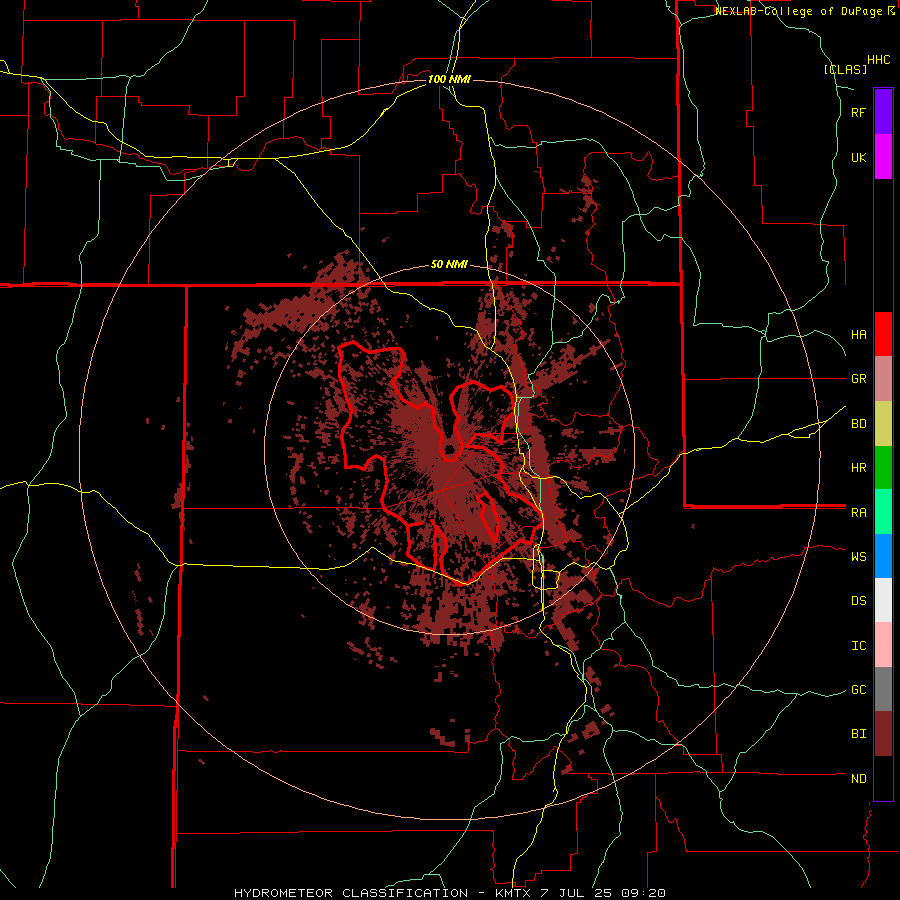
Task: Click the HA red legend swatch
Action: tap(883, 334)
